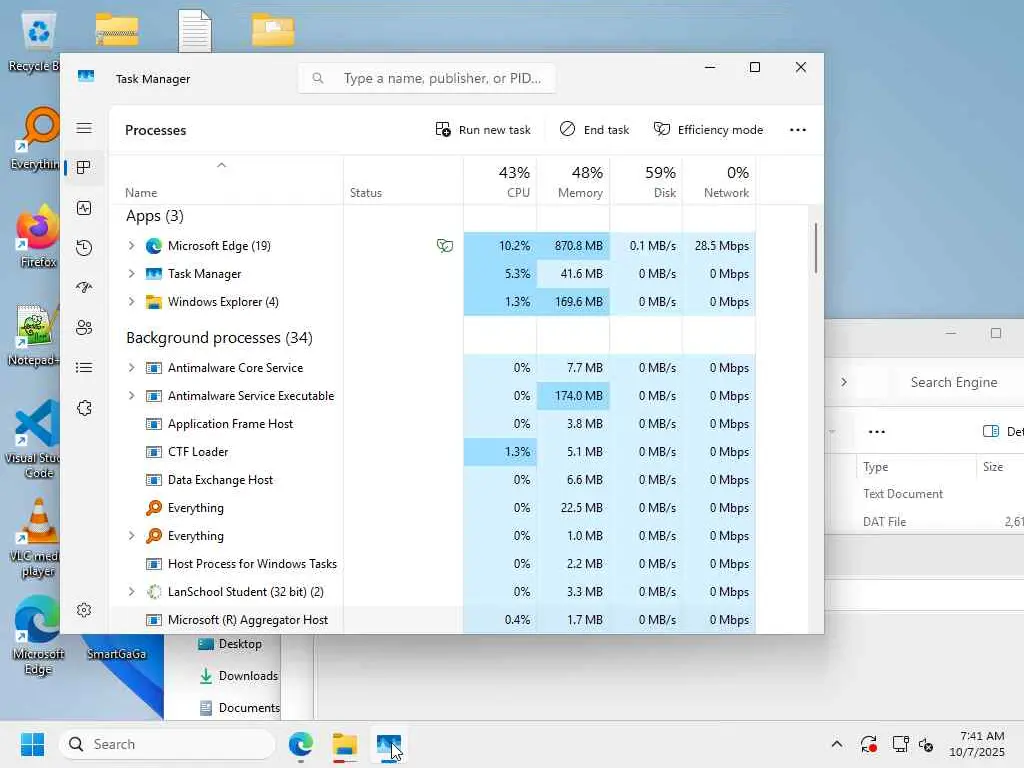Sort processes by Disk column
1024x768 pixels.
[x=647, y=181]
